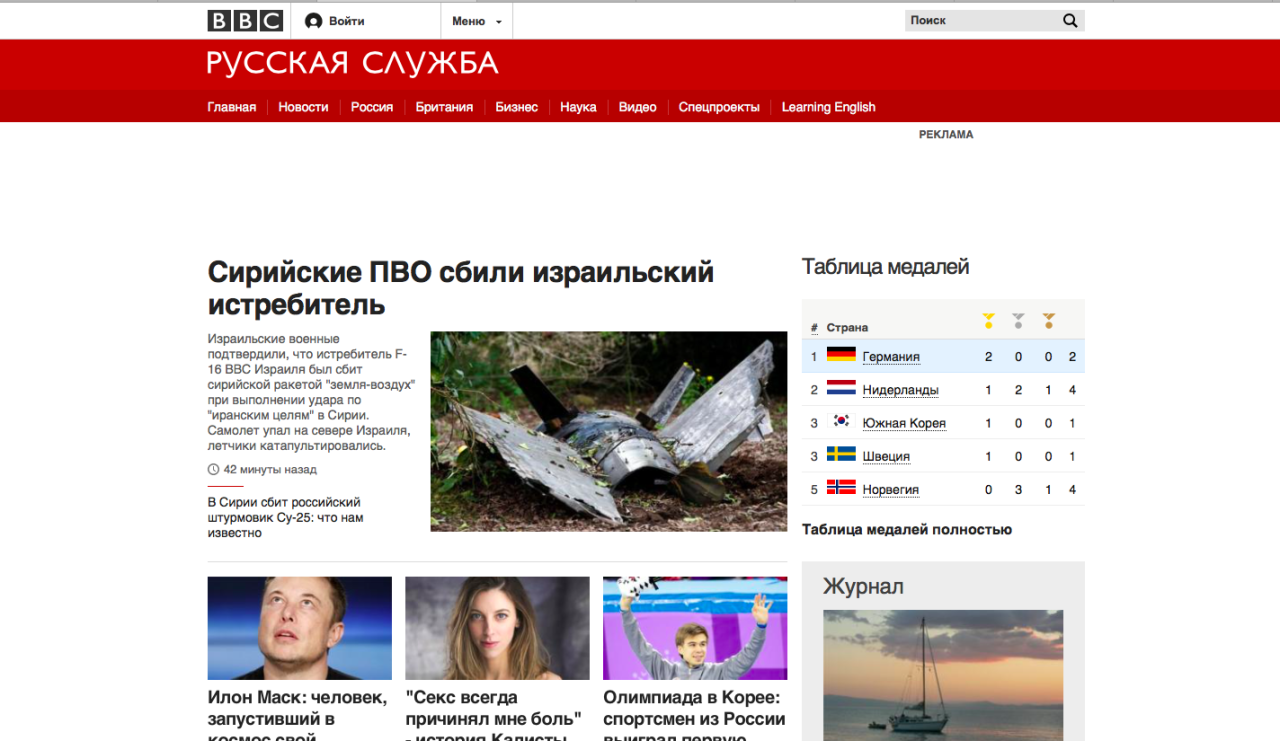This screenshot has width=1280, height=741.
Task: Open the Elon Musk article thumbnail
Action: pos(299,628)
